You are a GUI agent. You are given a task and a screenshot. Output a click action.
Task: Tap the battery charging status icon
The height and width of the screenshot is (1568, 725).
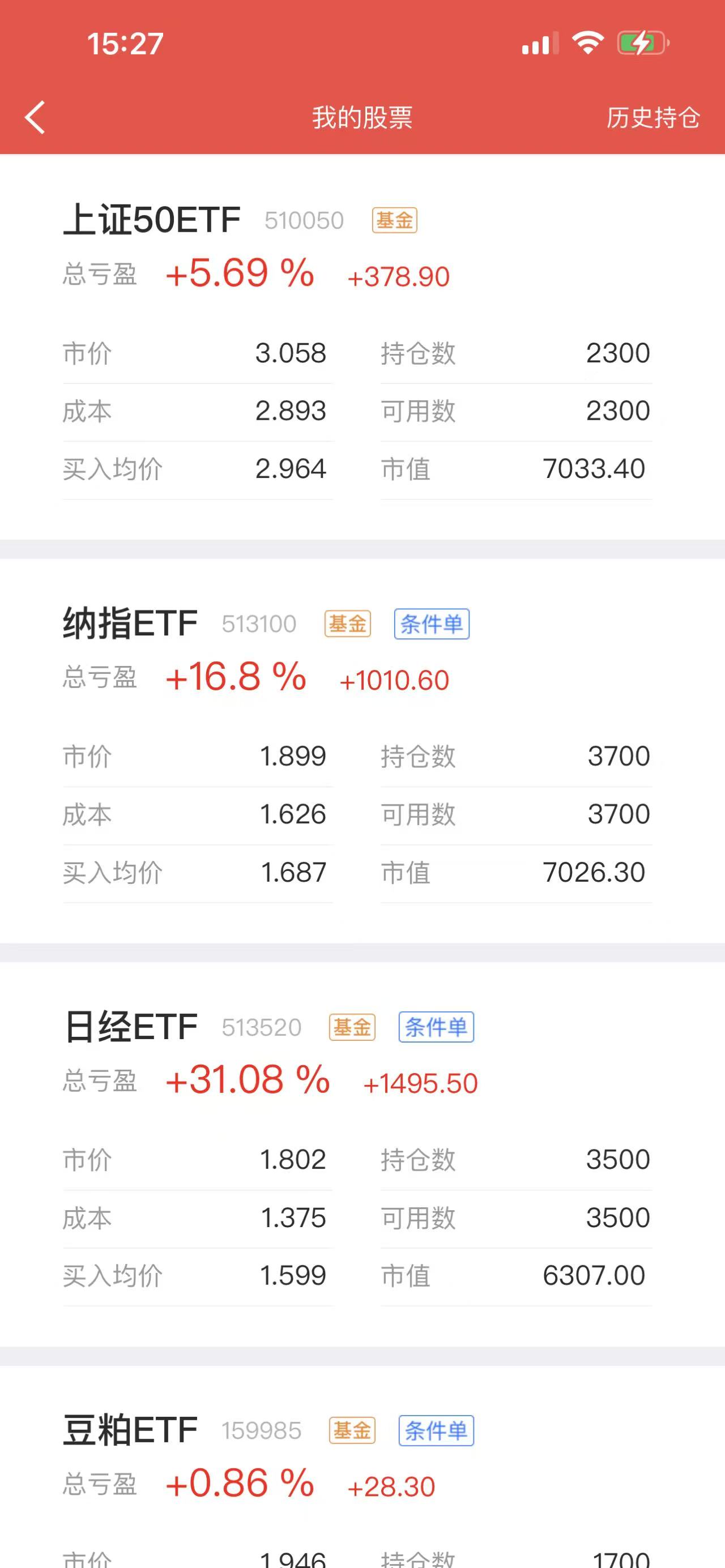(643, 43)
